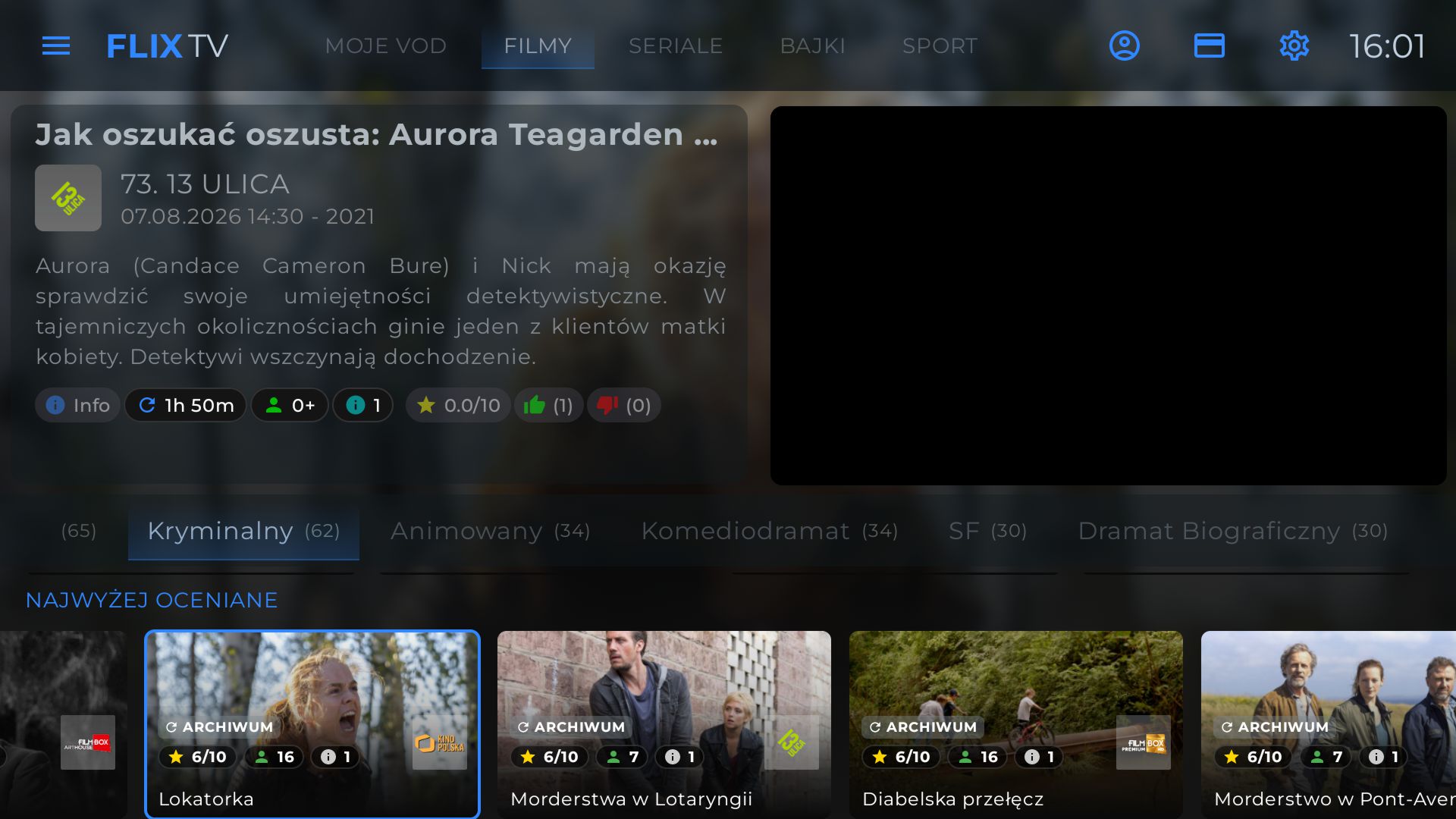Viewport: 1456px width, 819px height.
Task: Click the age 7 chip on Morderstwo w Pont-Aven
Action: click(x=1326, y=757)
